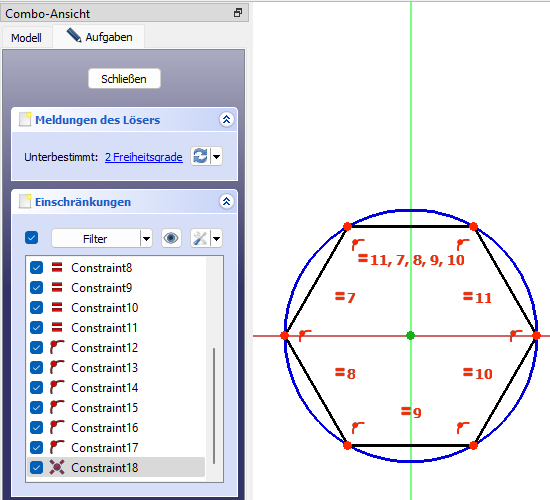This screenshot has width=550, height=500.
Task: Click the equality marker labeled 11, 7, 8, 9, 10
Action: coord(411,260)
